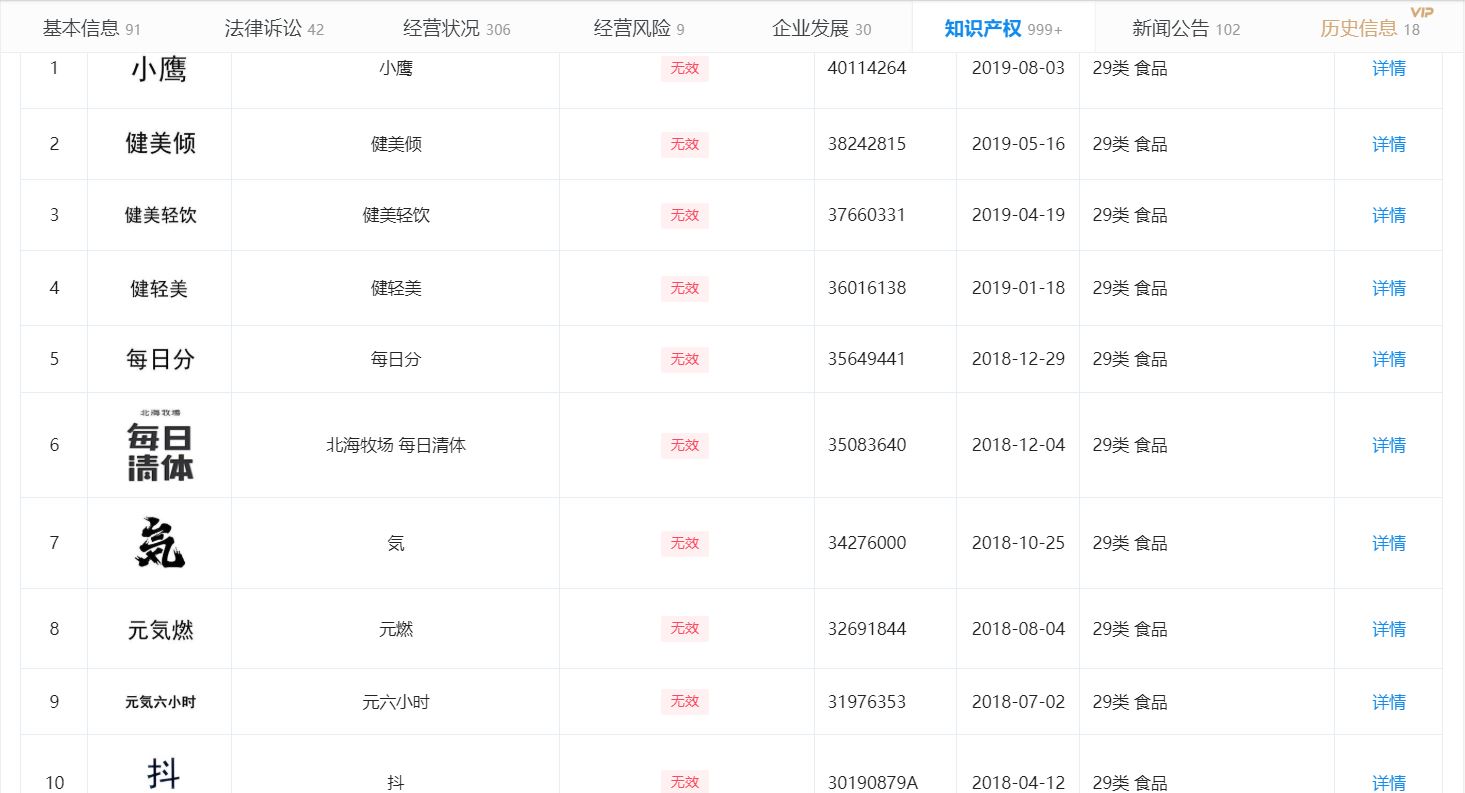Select the 知识产权 tab

1003,28
